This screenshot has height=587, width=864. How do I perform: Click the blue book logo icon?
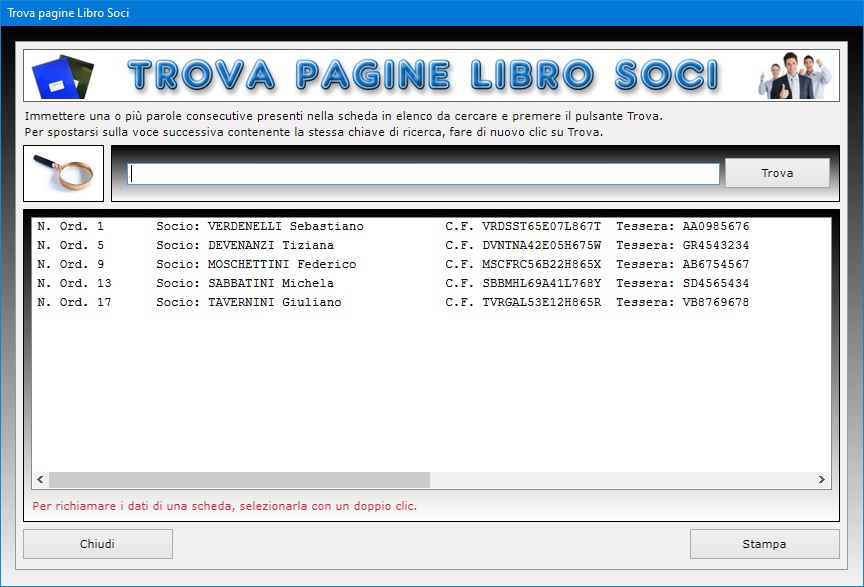pos(63,77)
